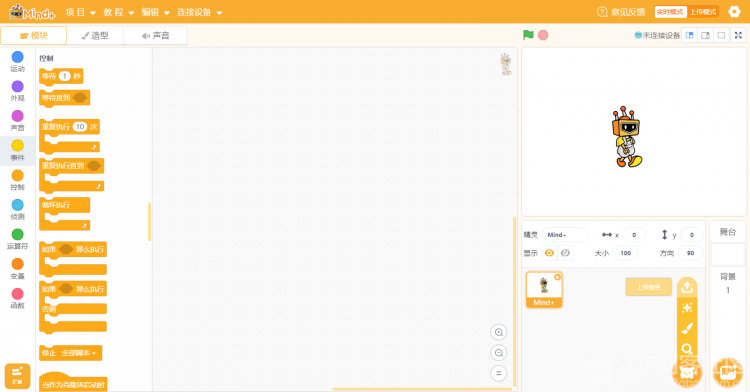Image resolution: width=750 pixels, height=392 pixels.
Task: Open the settings gear icon
Action: click(734, 11)
